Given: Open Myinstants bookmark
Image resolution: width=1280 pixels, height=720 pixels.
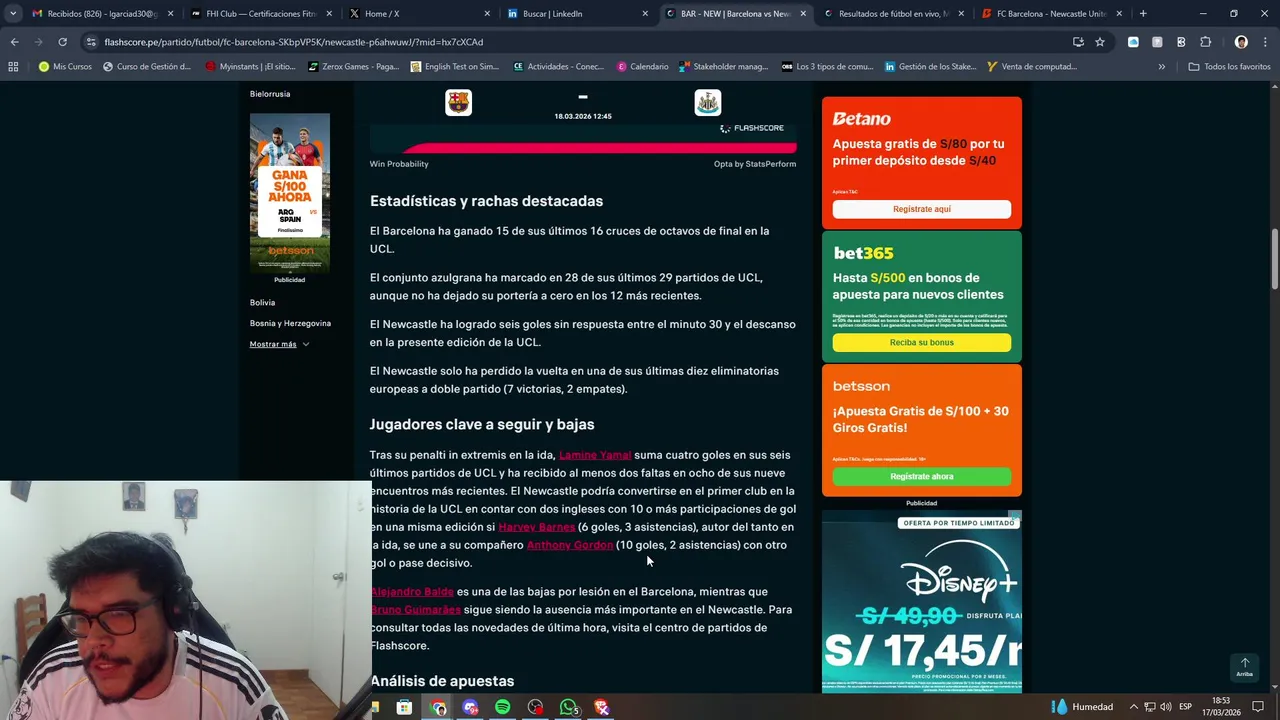Looking at the screenshot, I should (x=250, y=67).
